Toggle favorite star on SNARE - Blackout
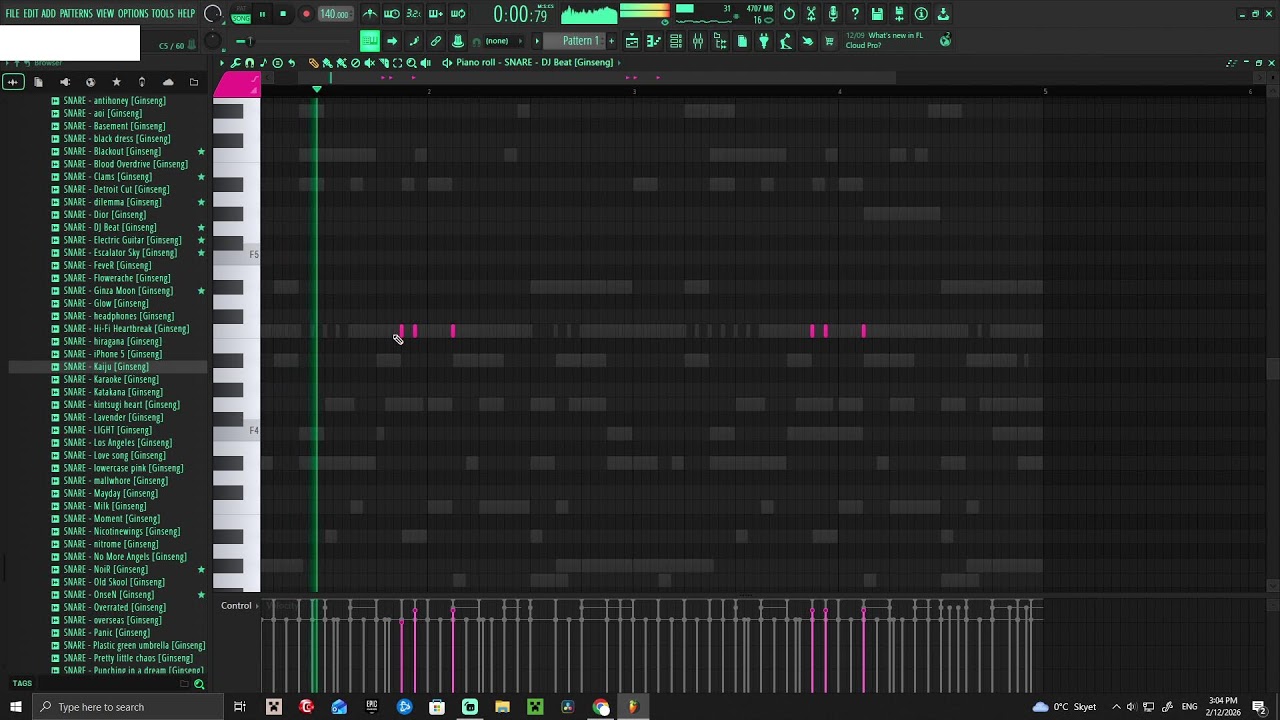 (201, 152)
